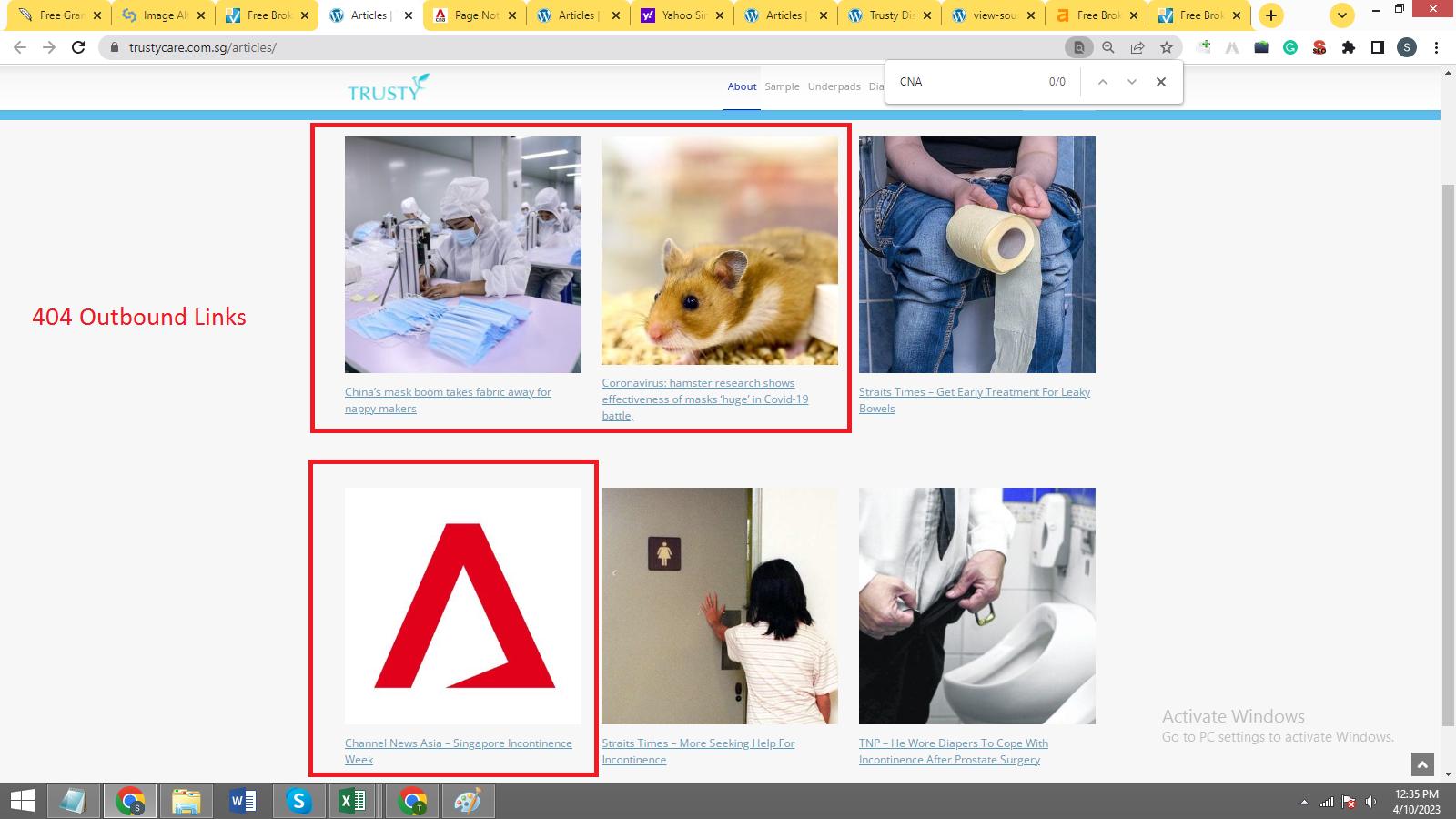This screenshot has height=819, width=1456.
Task: Click the hamster article thumbnail
Action: 719,251
